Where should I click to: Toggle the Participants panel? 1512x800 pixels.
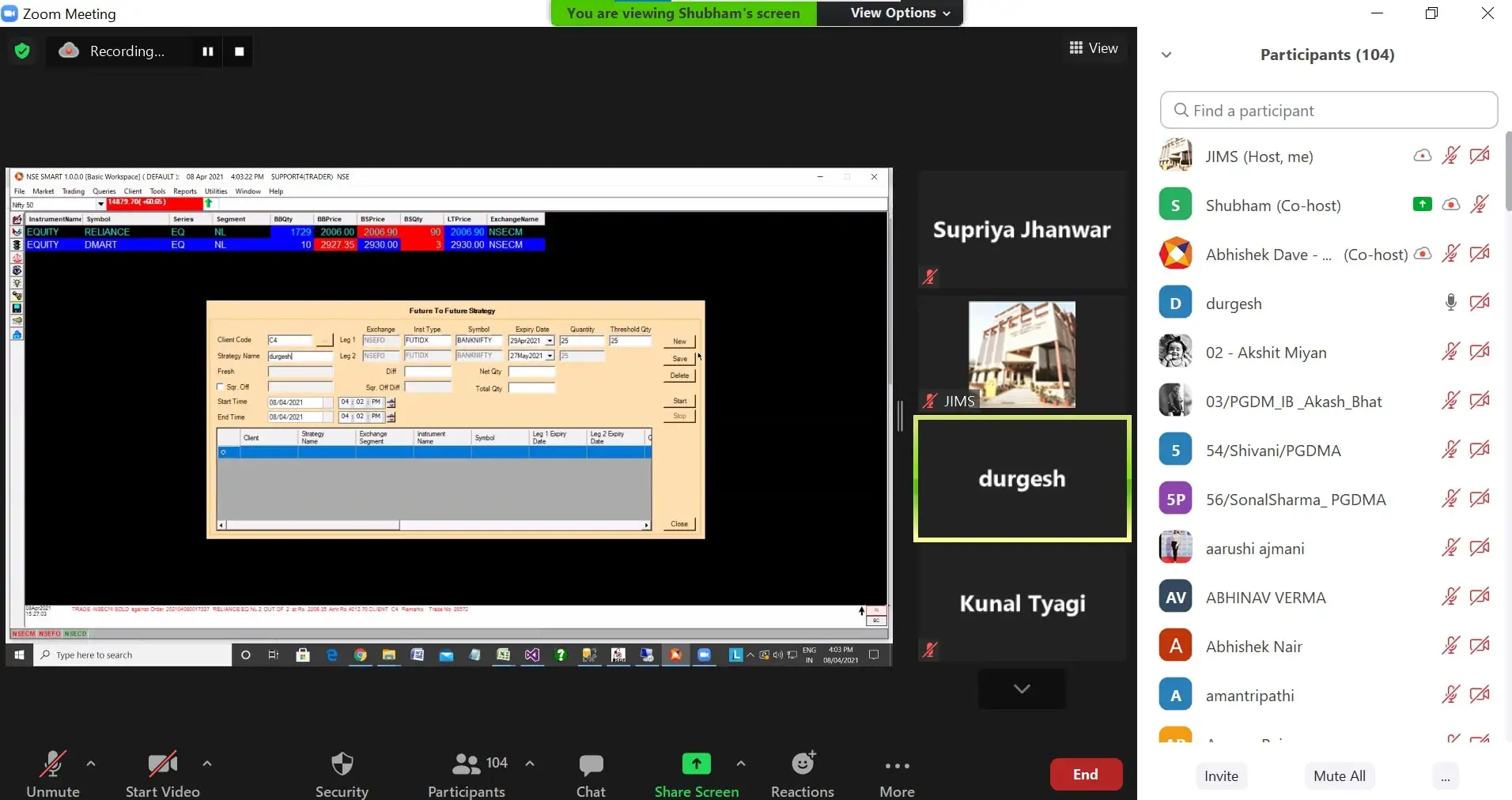(467, 774)
